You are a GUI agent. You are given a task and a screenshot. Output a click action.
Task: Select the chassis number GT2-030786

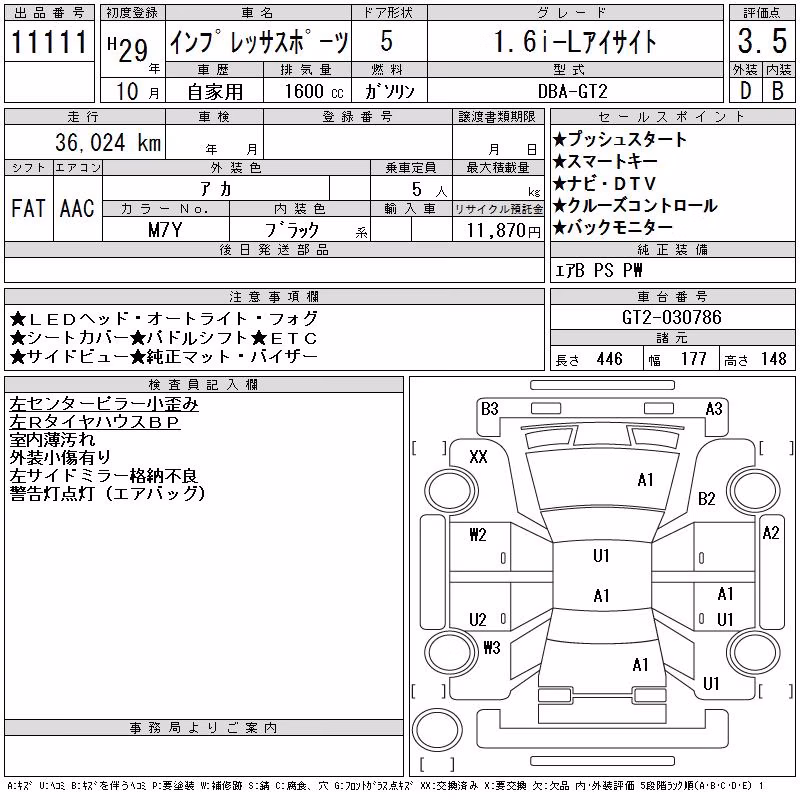(x=672, y=317)
